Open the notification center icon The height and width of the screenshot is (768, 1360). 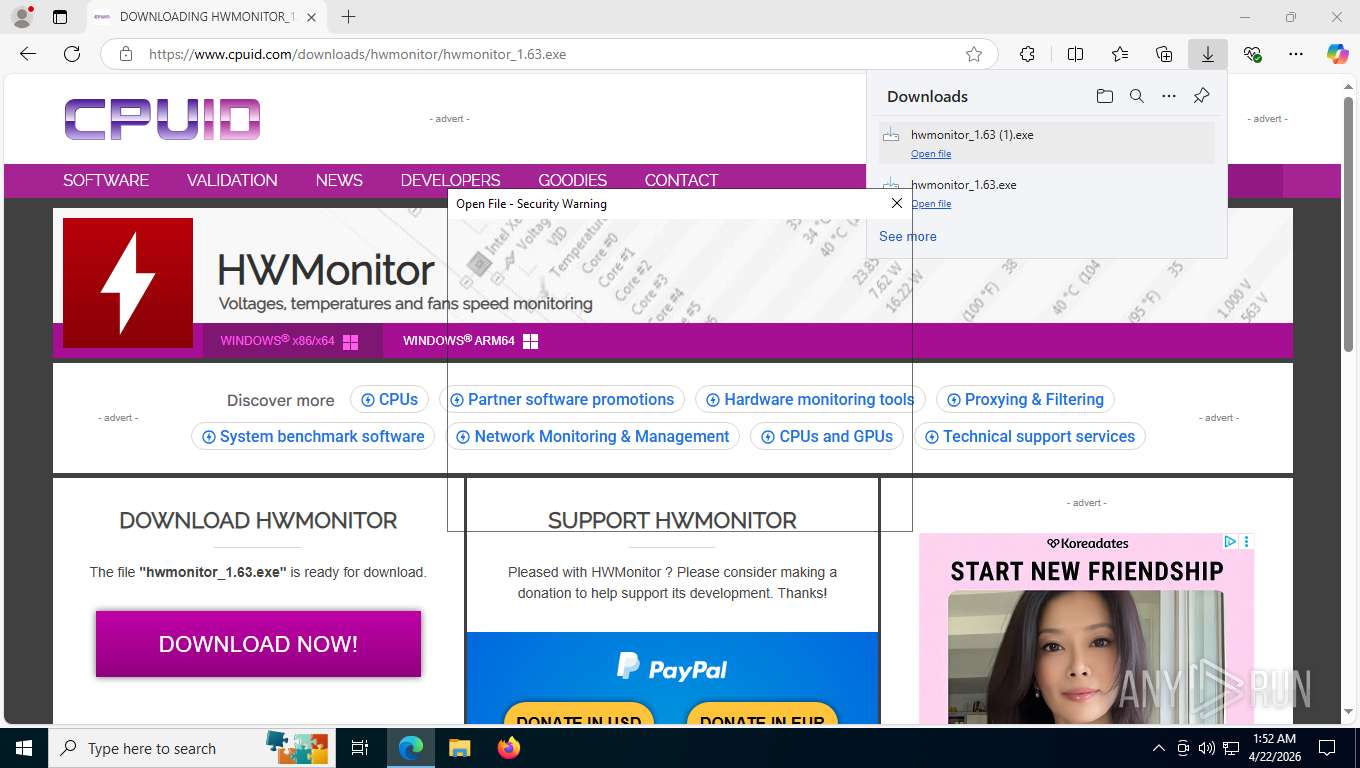(x=1327, y=748)
